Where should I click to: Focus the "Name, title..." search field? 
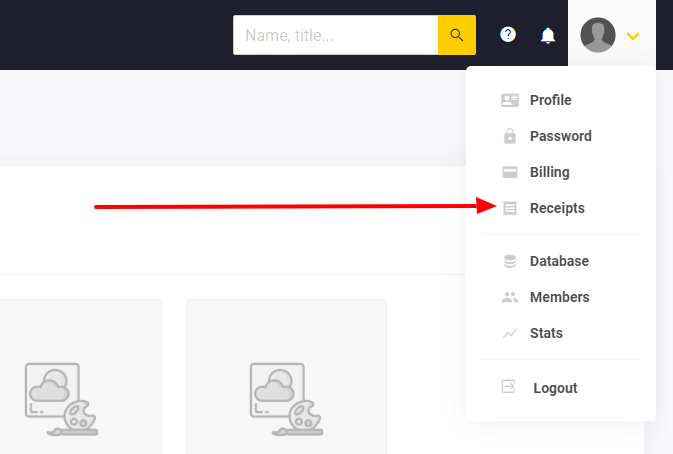[x=336, y=35]
